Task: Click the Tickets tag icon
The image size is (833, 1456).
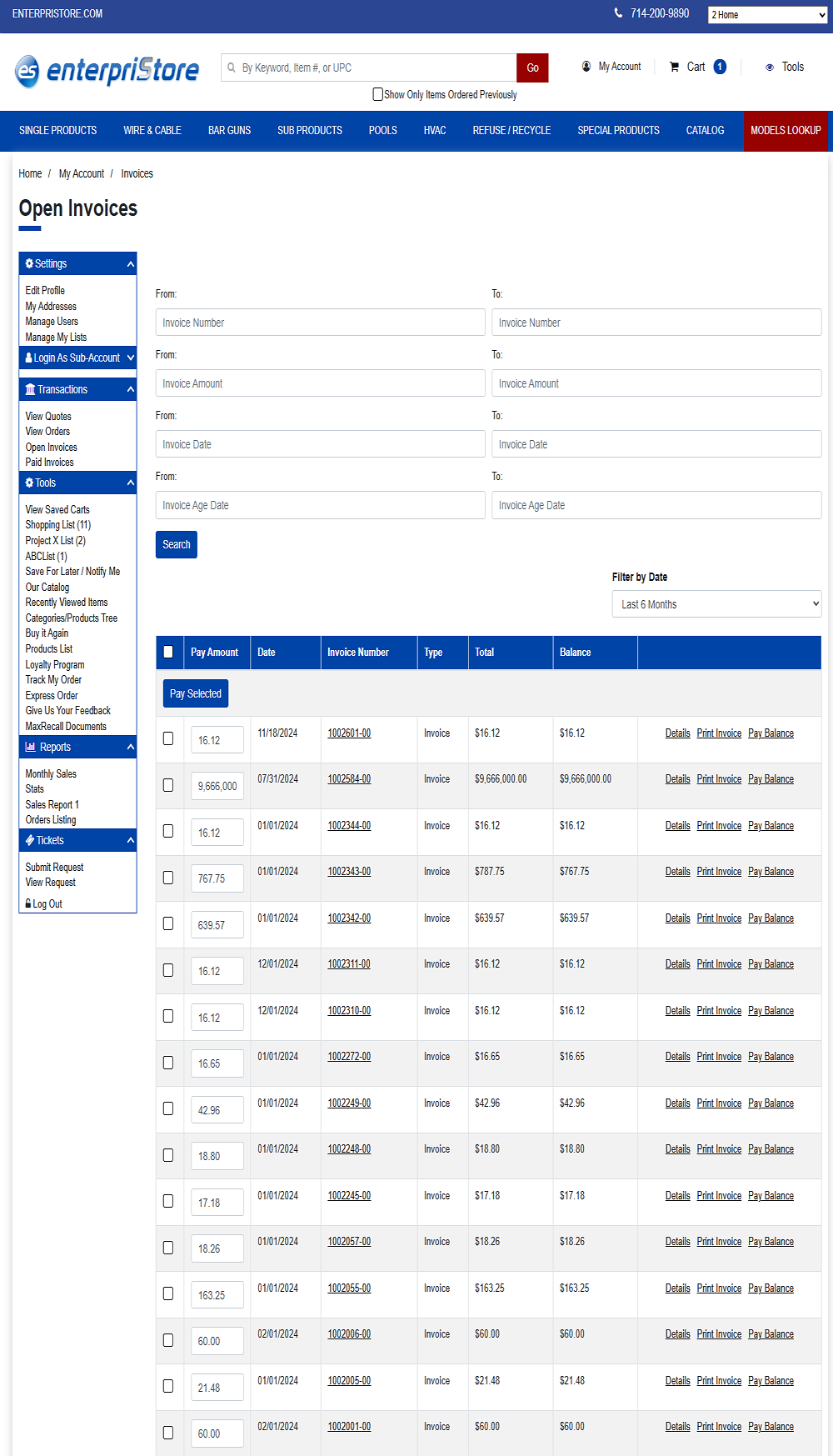Action: tap(30, 840)
